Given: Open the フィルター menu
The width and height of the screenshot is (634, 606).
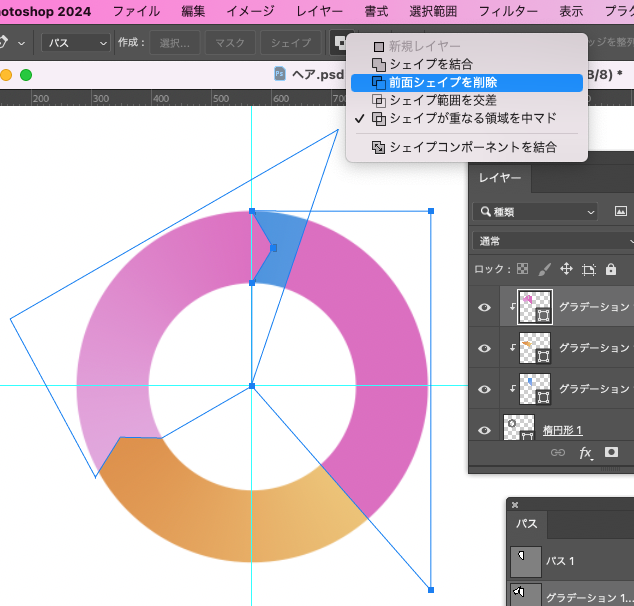Looking at the screenshot, I should [508, 11].
